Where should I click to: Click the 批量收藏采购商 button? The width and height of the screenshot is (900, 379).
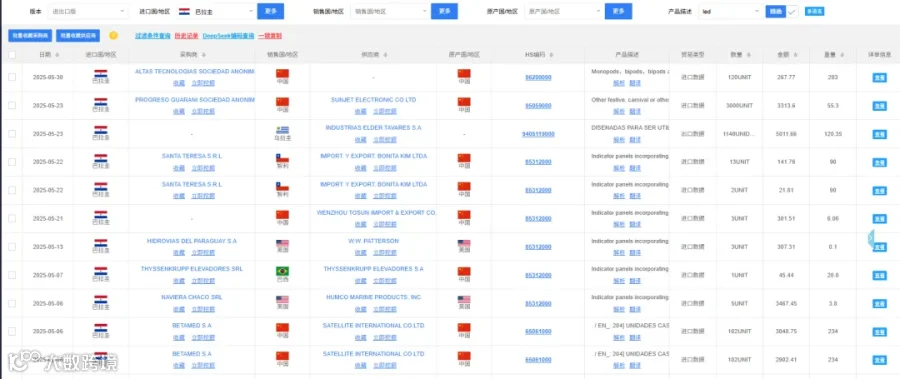pos(30,36)
